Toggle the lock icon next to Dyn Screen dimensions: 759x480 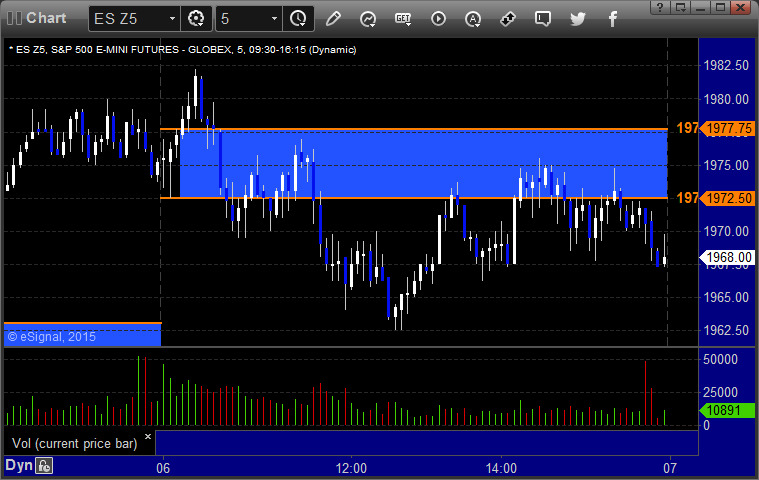coord(44,466)
